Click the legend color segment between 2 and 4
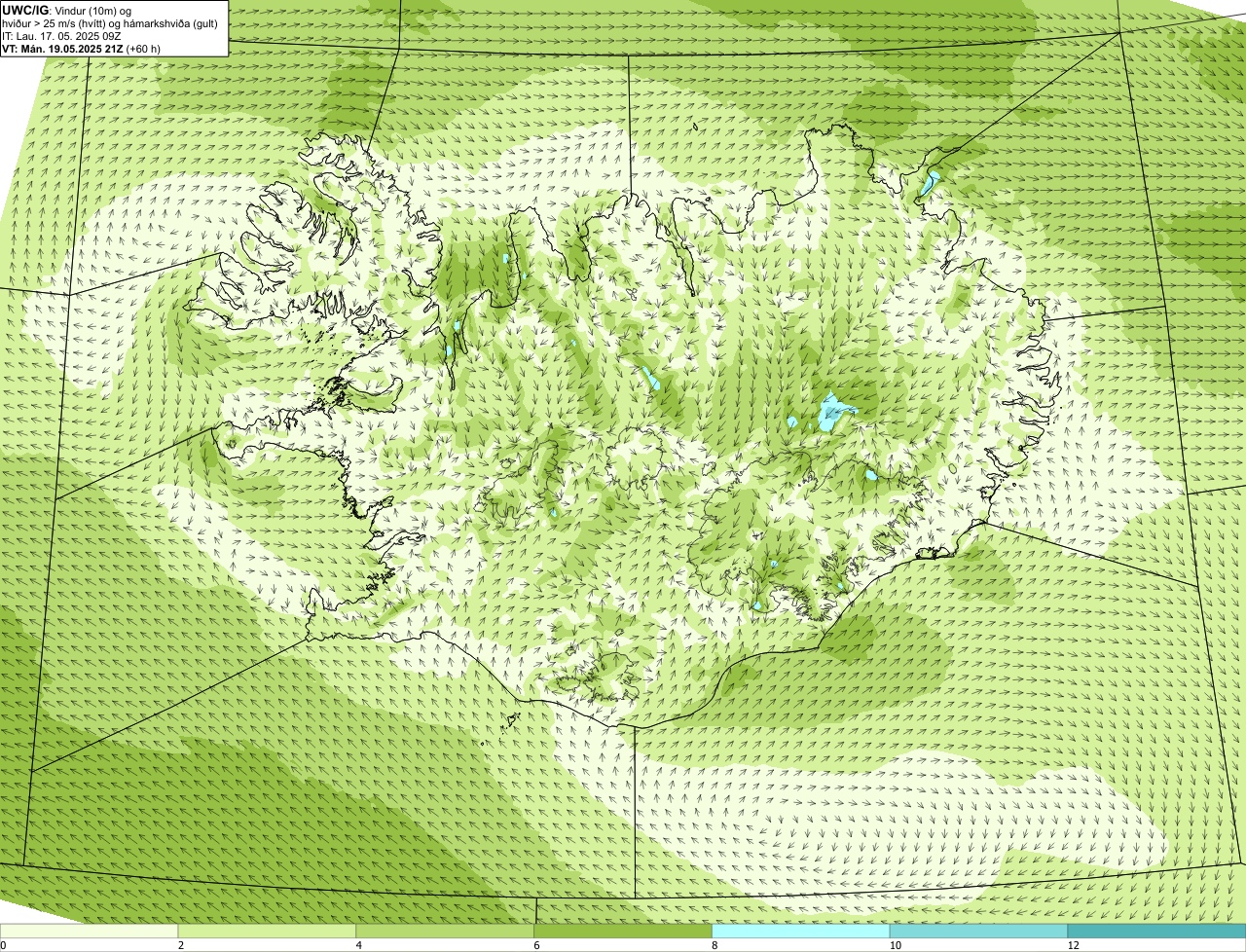 click(268, 932)
